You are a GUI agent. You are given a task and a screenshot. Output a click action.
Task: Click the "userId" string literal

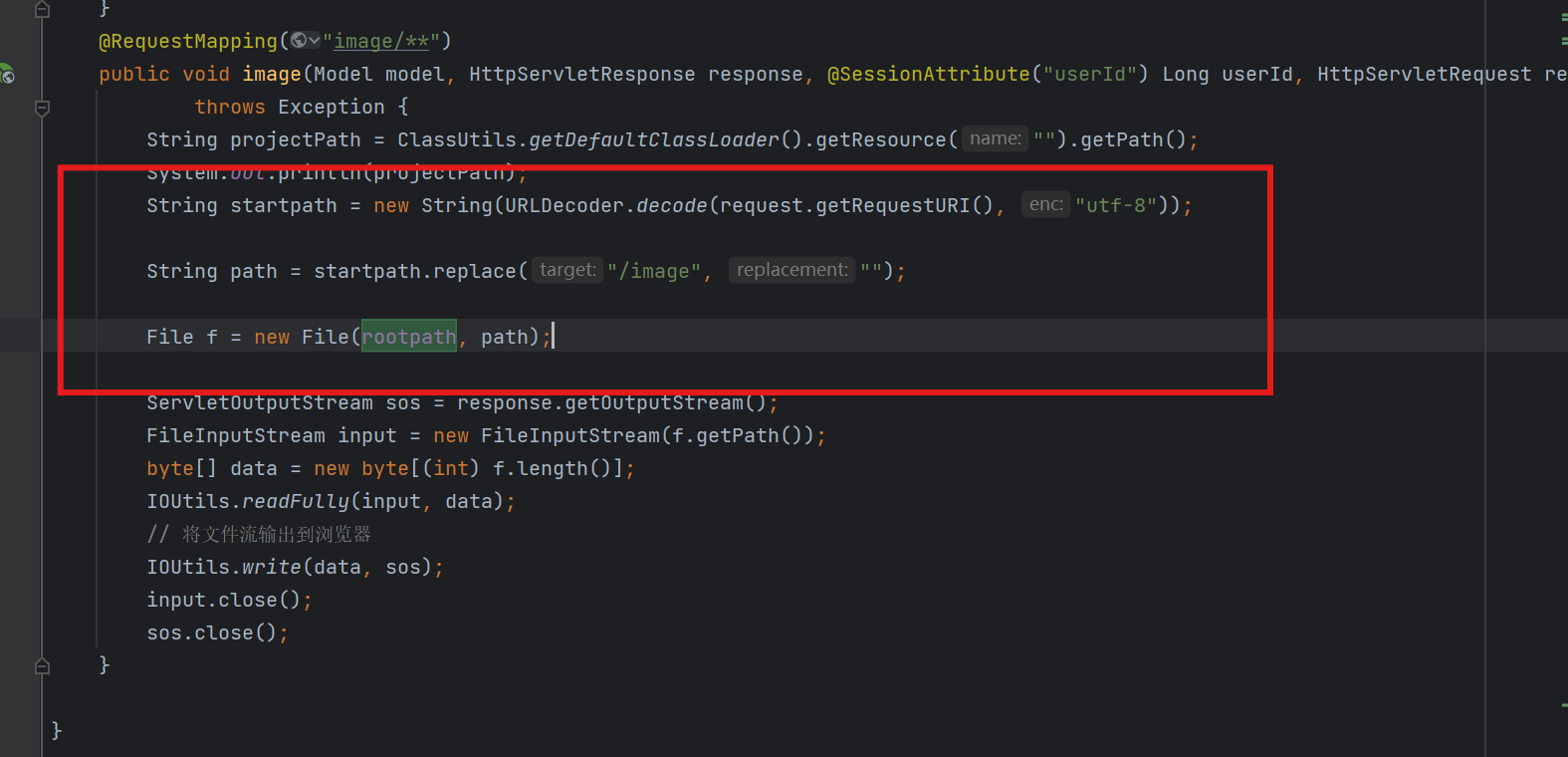[x=1090, y=74]
